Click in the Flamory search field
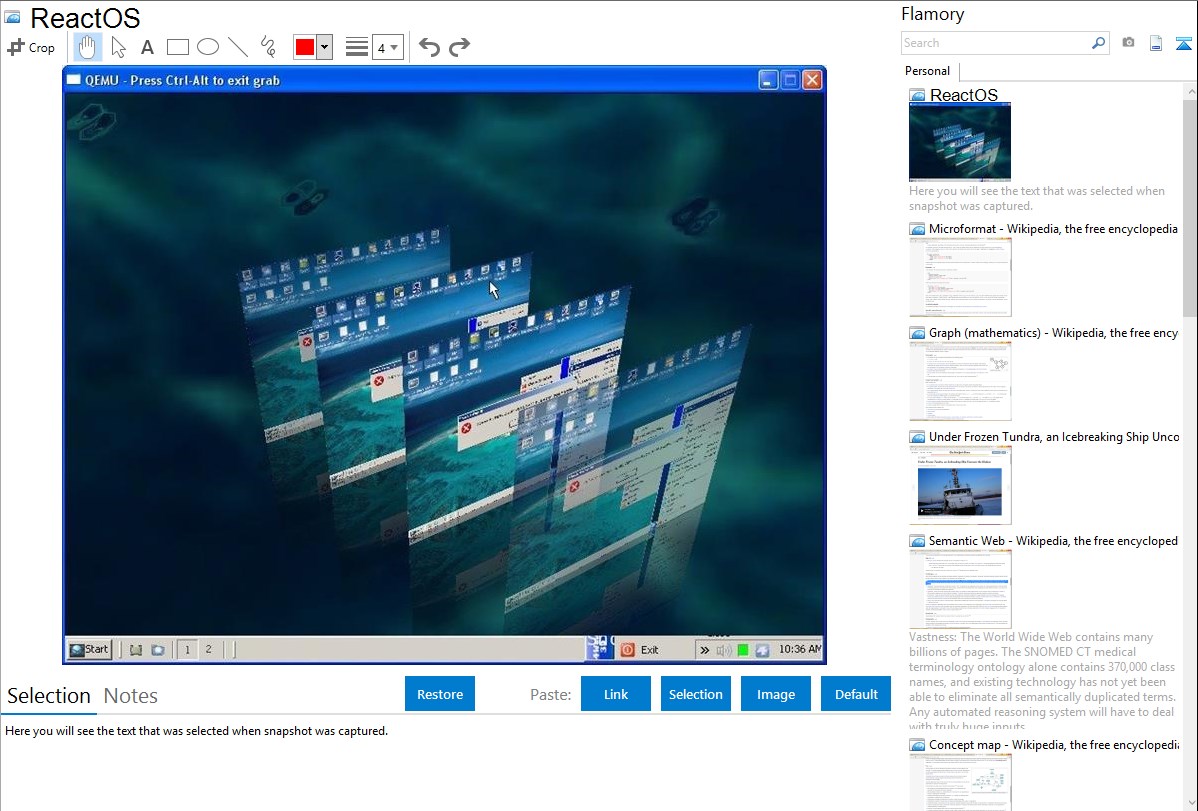The image size is (1198, 811). 995,43
